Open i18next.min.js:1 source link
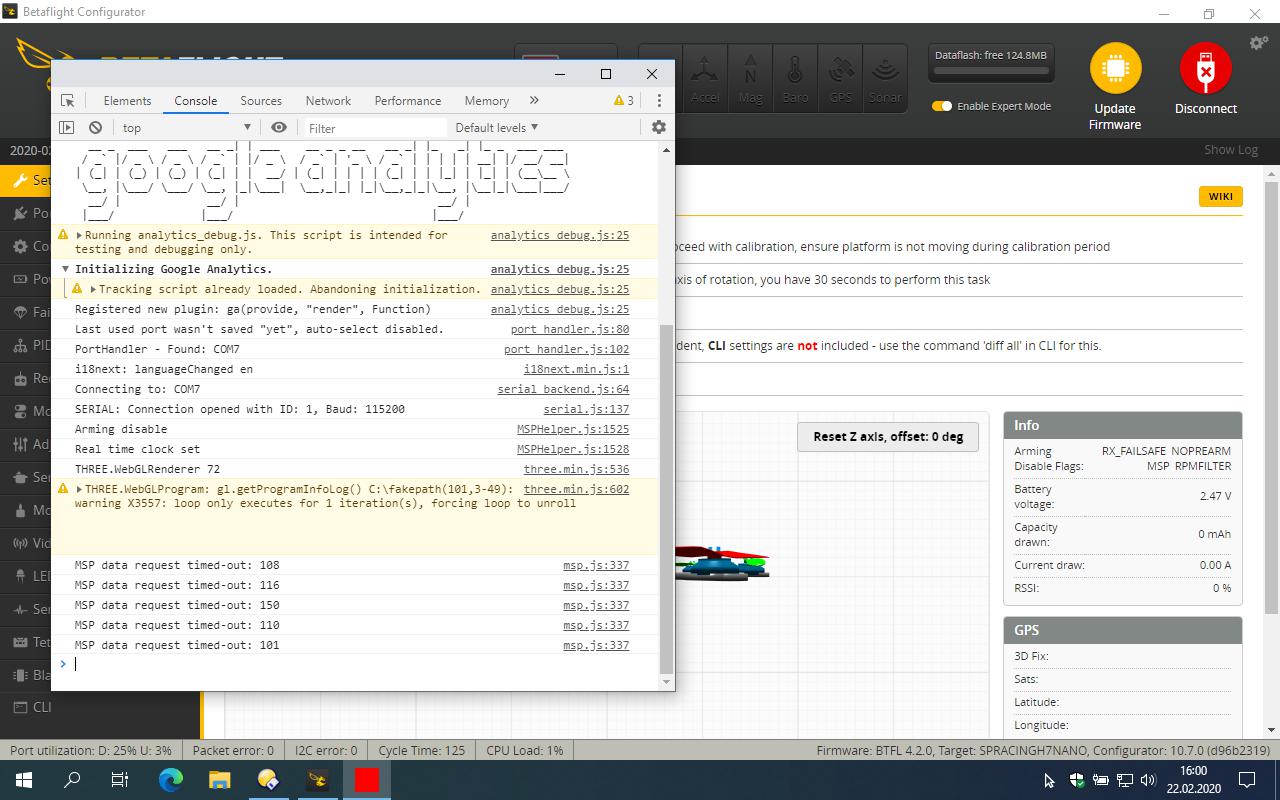1280x800 pixels. pyautogui.click(x=577, y=369)
